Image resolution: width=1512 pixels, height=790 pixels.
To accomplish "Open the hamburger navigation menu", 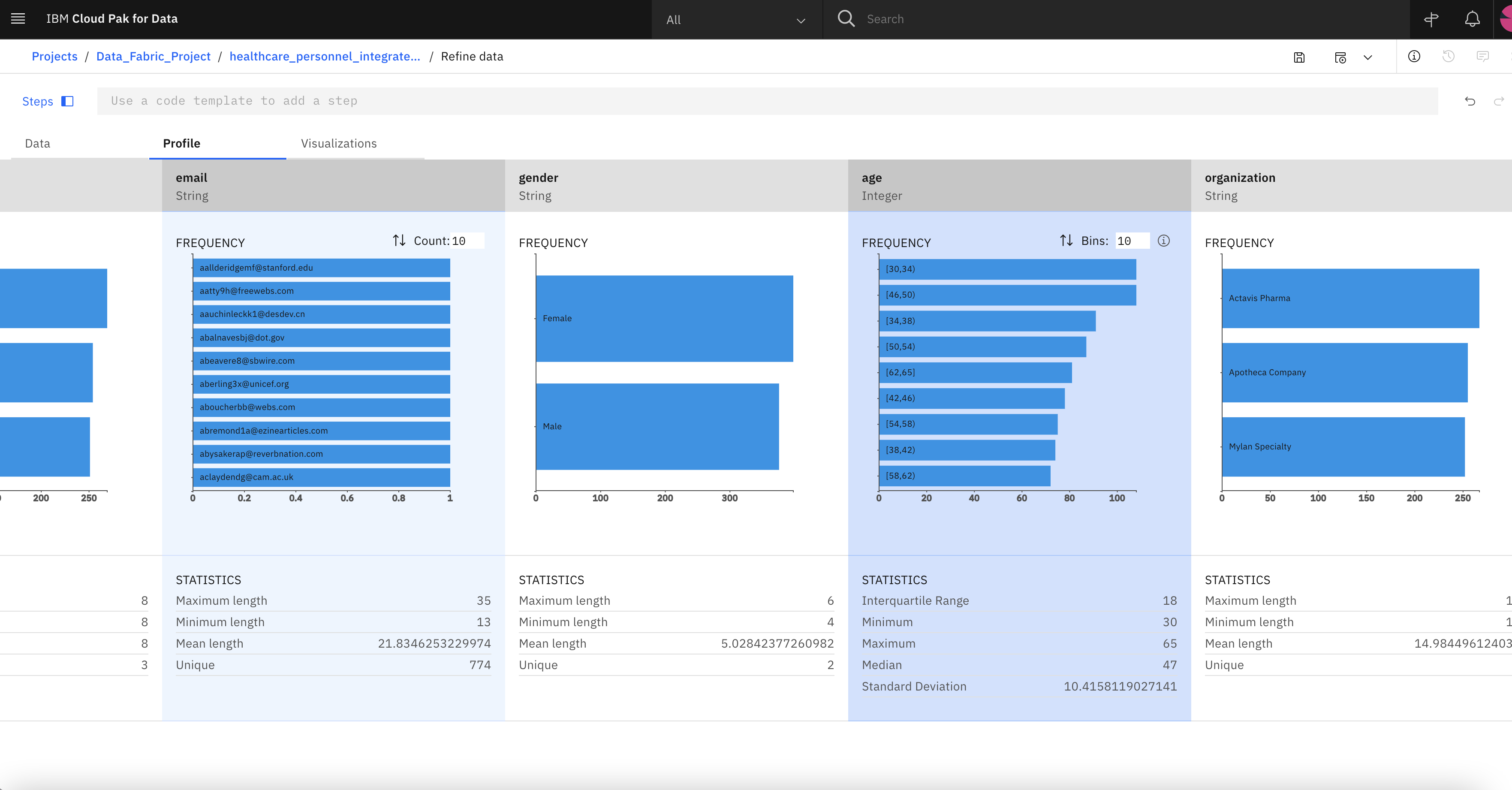I will tap(18, 19).
